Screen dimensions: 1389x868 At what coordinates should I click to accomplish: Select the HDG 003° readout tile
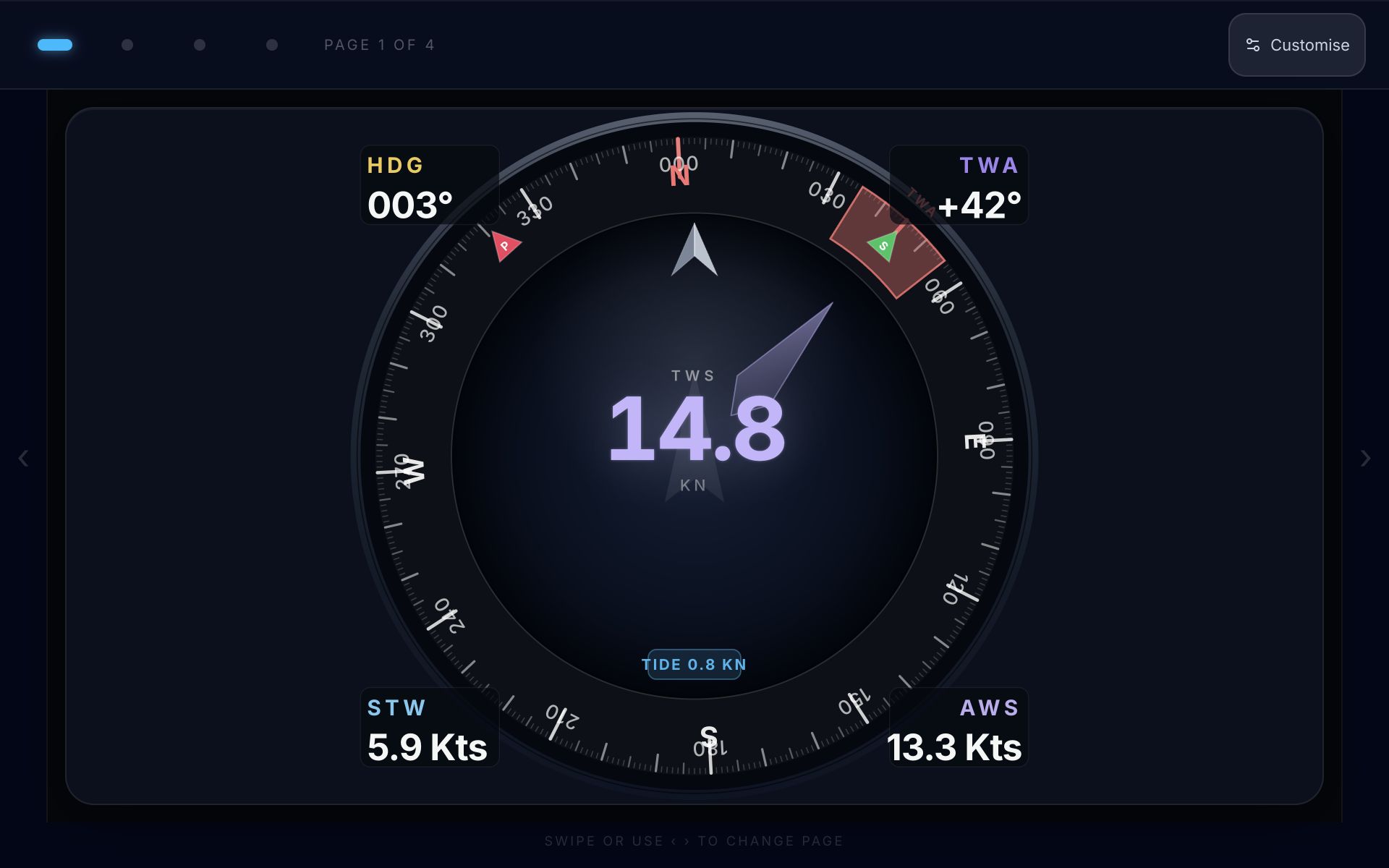[430, 185]
